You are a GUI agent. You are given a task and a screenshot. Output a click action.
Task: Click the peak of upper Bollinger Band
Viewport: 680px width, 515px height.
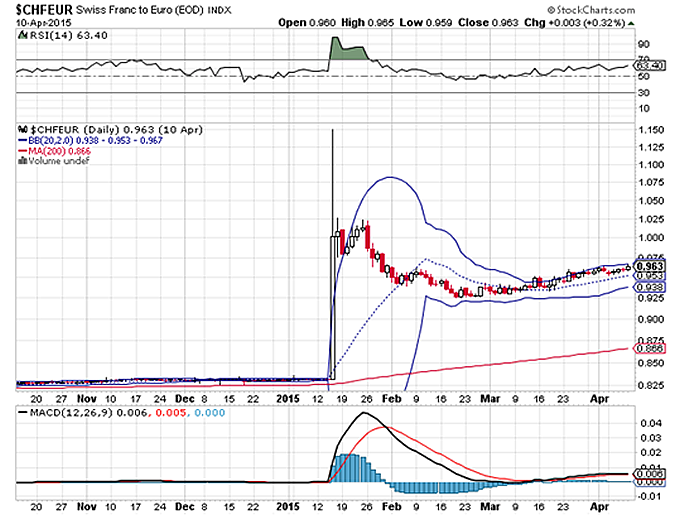click(387, 178)
